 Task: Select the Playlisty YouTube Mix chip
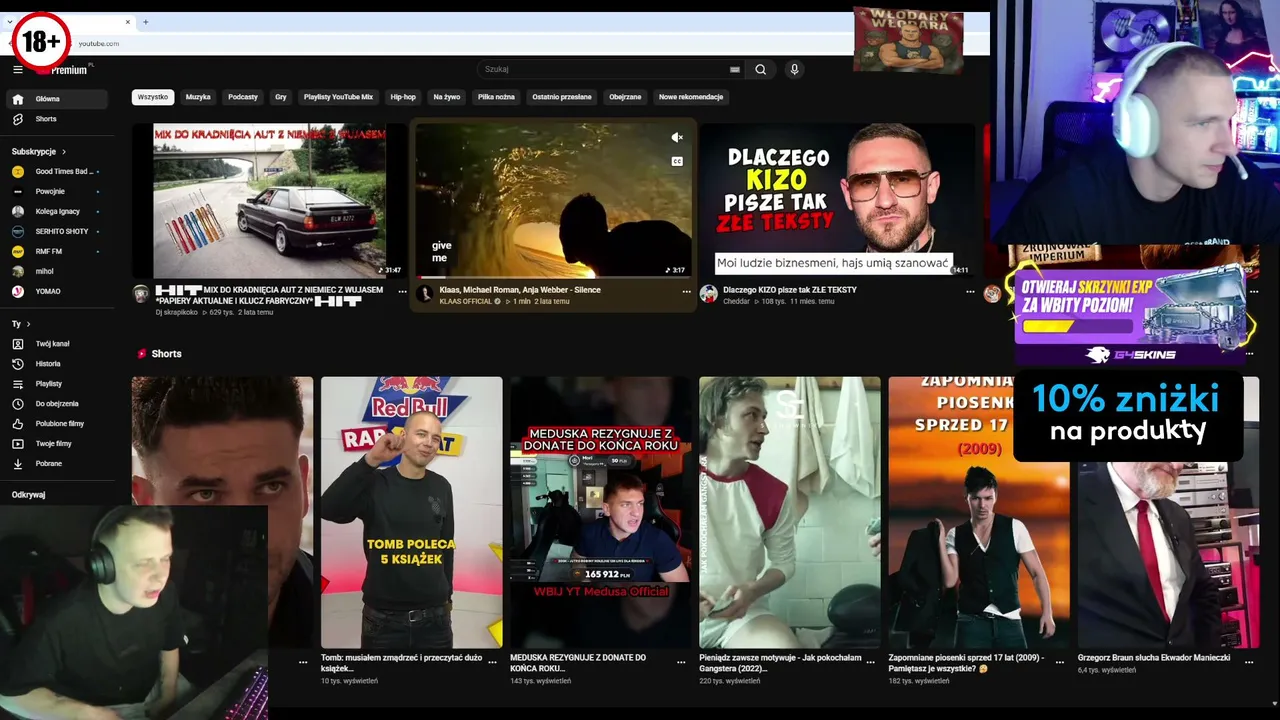click(338, 97)
